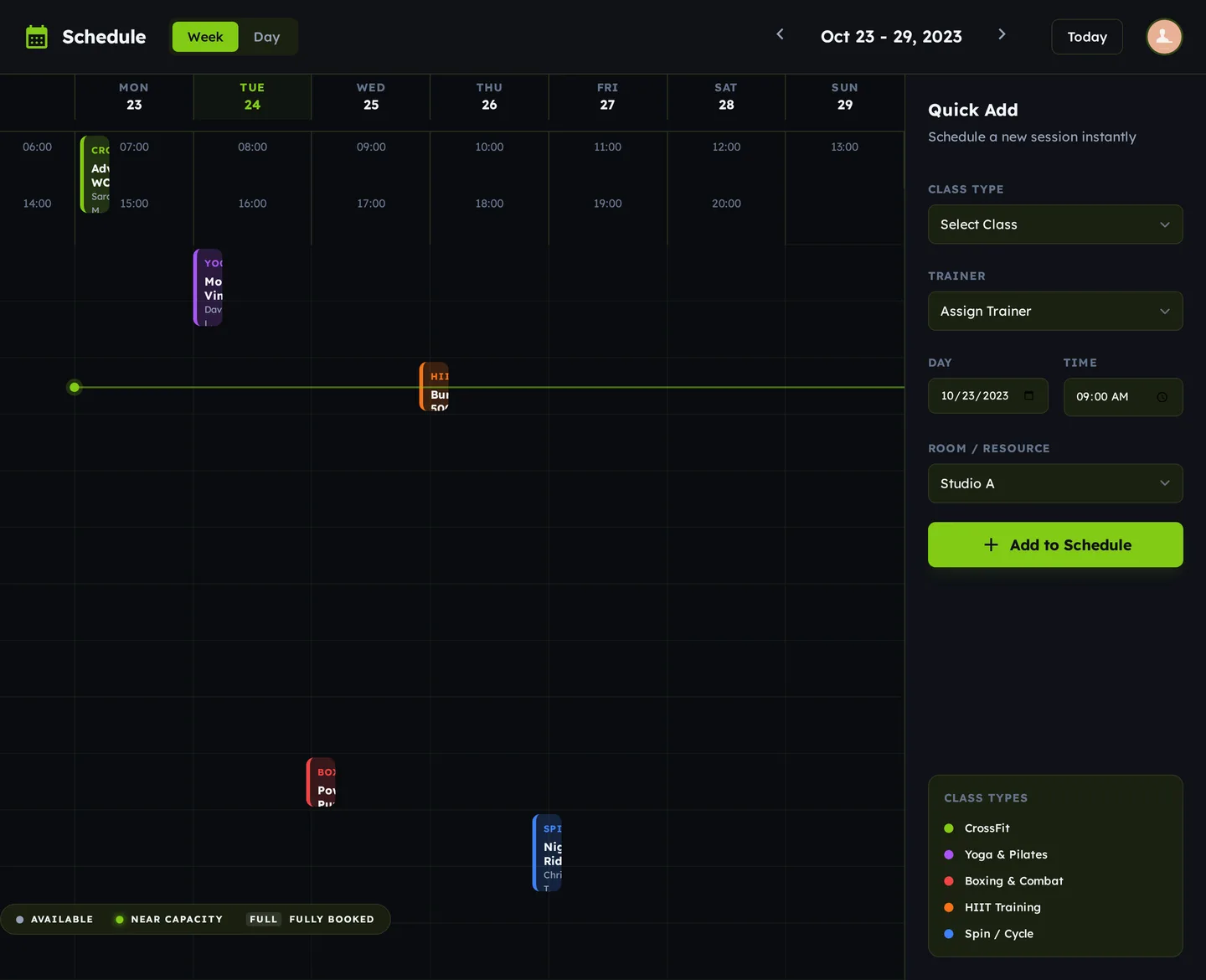The height and width of the screenshot is (980, 1206).
Task: Expand the Studio A room dropdown
Action: [x=1054, y=483]
